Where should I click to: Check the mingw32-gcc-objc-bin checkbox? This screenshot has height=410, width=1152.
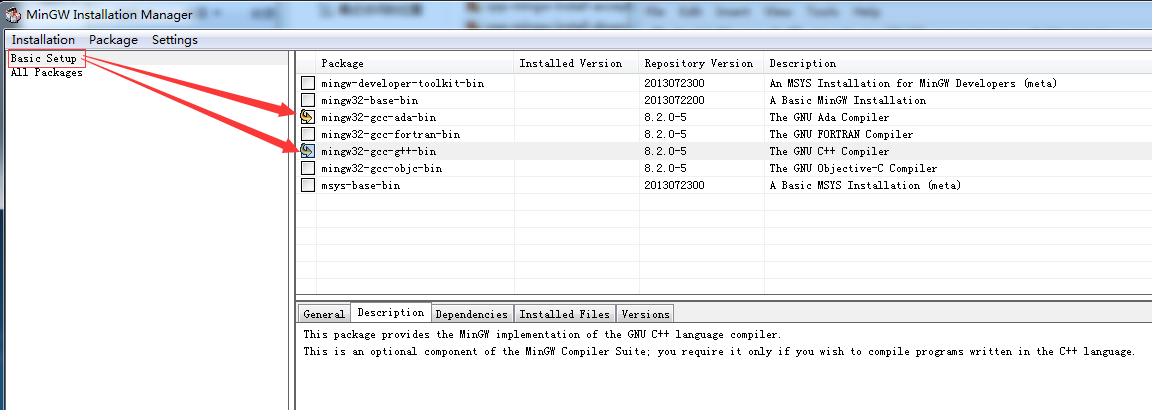click(308, 168)
